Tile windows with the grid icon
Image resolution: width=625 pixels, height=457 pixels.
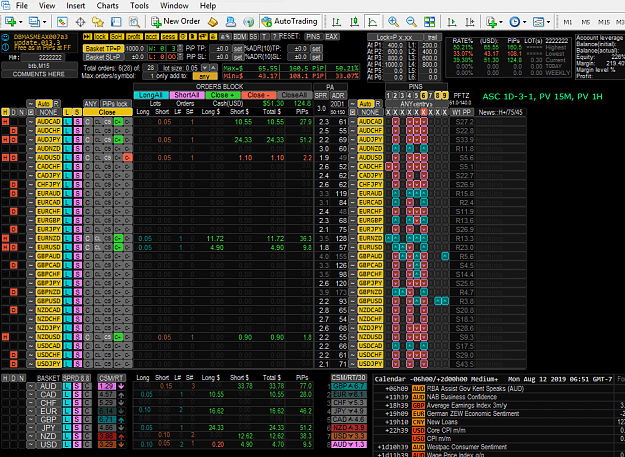pos(429,22)
